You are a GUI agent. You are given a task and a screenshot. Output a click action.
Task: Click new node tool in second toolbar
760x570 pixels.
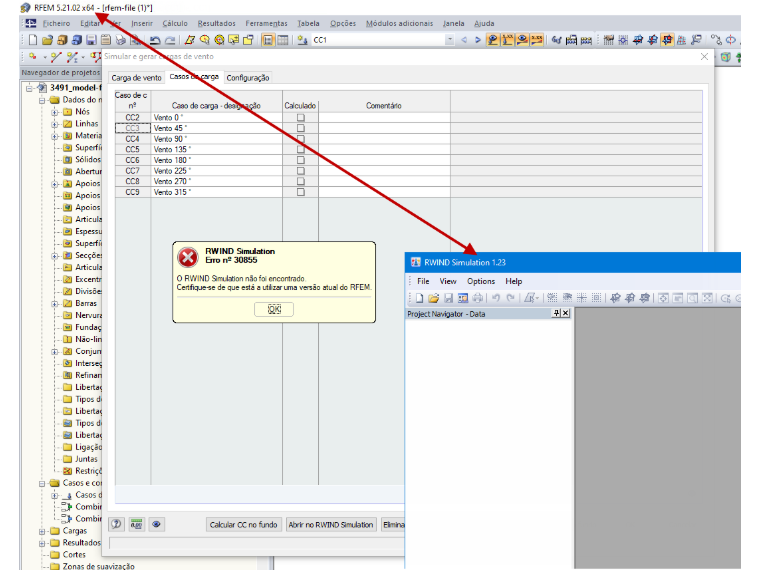click(x=32, y=57)
